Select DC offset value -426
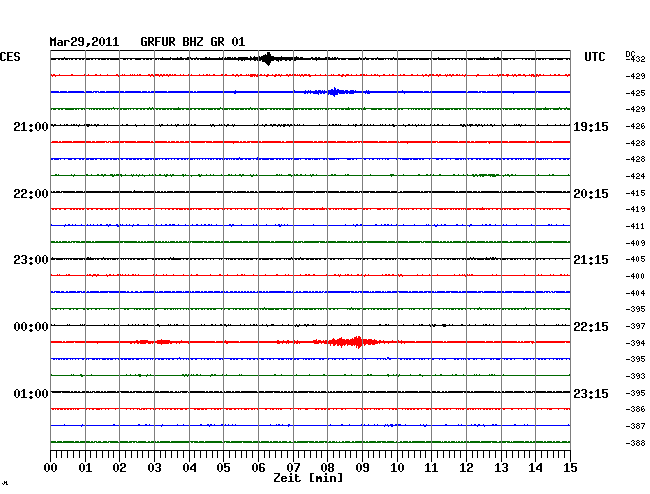The image size is (650, 494). pos(635,126)
